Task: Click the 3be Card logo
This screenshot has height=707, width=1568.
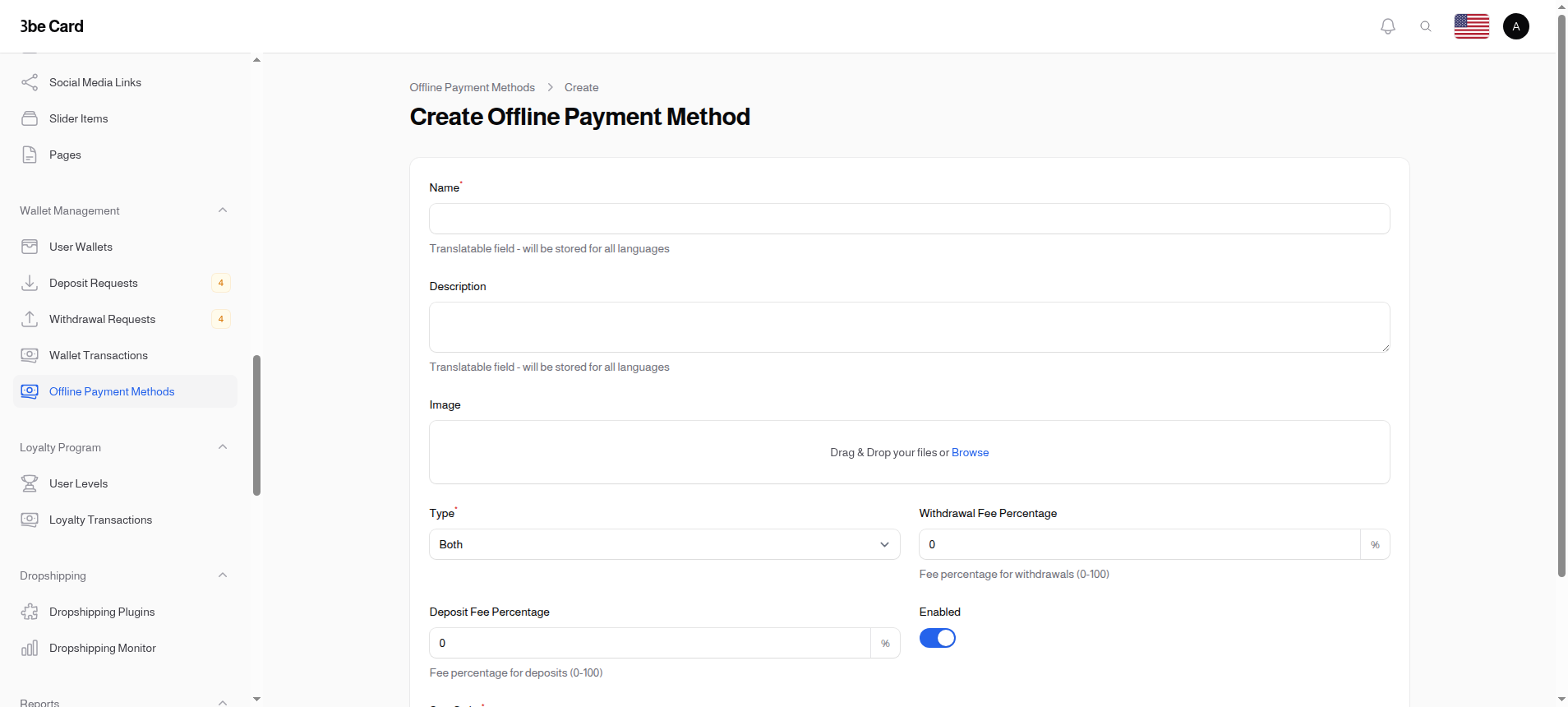Action: [52, 26]
